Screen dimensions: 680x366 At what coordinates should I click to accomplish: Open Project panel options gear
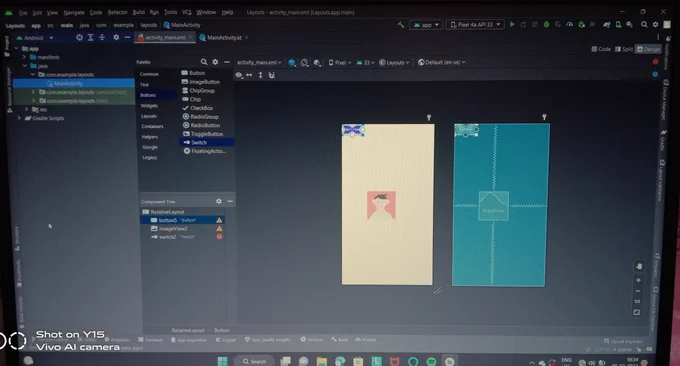pyautogui.click(x=116, y=38)
